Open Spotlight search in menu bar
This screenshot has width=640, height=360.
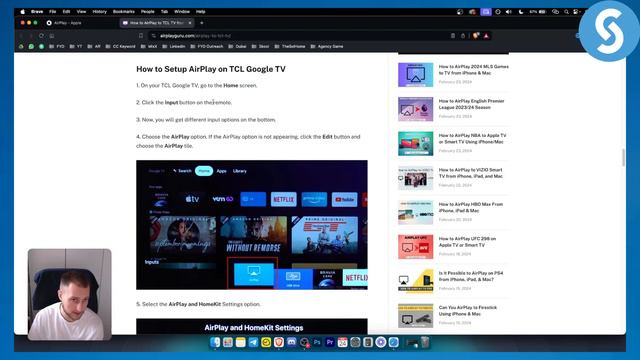(x=567, y=12)
